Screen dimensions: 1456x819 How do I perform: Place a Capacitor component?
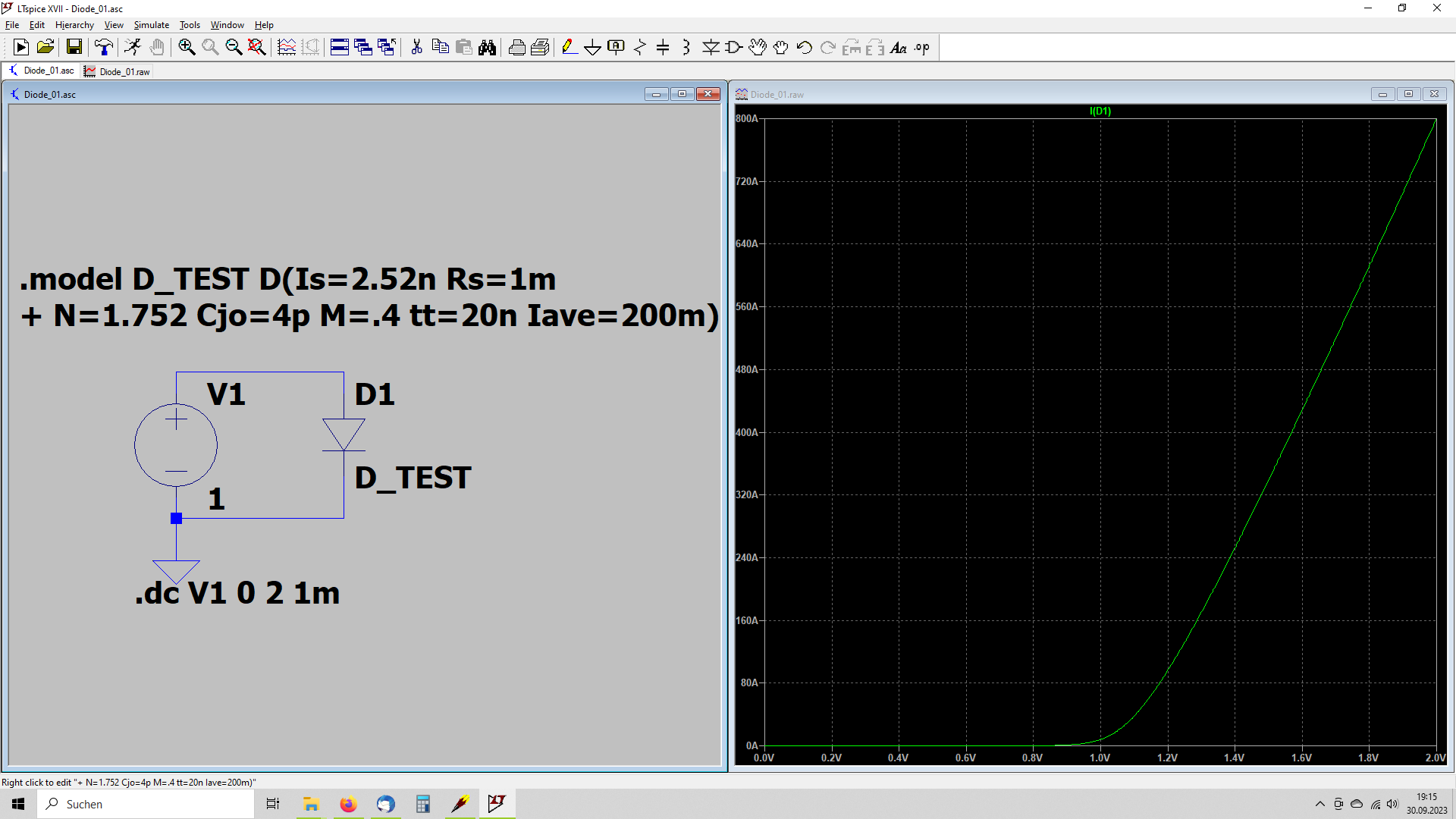(x=663, y=48)
